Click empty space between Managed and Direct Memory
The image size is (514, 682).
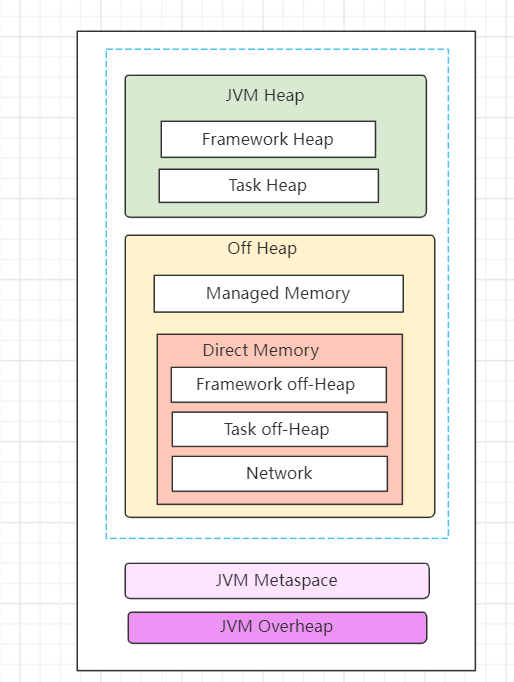coord(279,323)
